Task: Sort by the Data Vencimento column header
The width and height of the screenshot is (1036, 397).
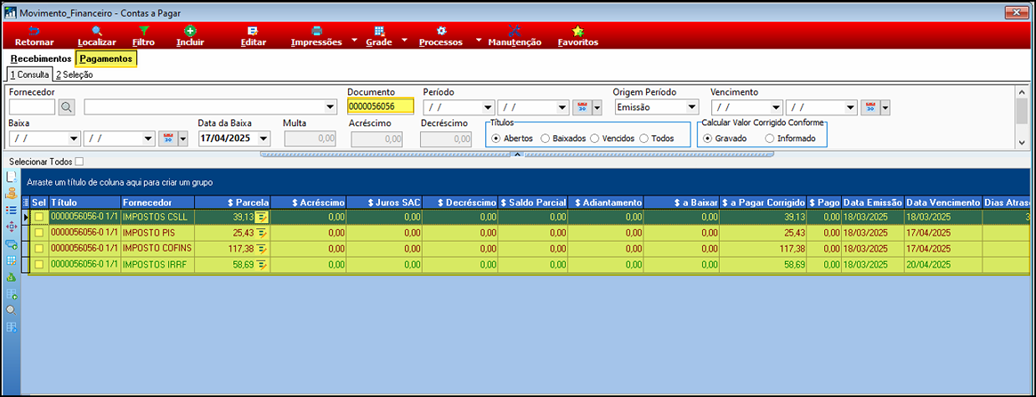Action: [944, 202]
